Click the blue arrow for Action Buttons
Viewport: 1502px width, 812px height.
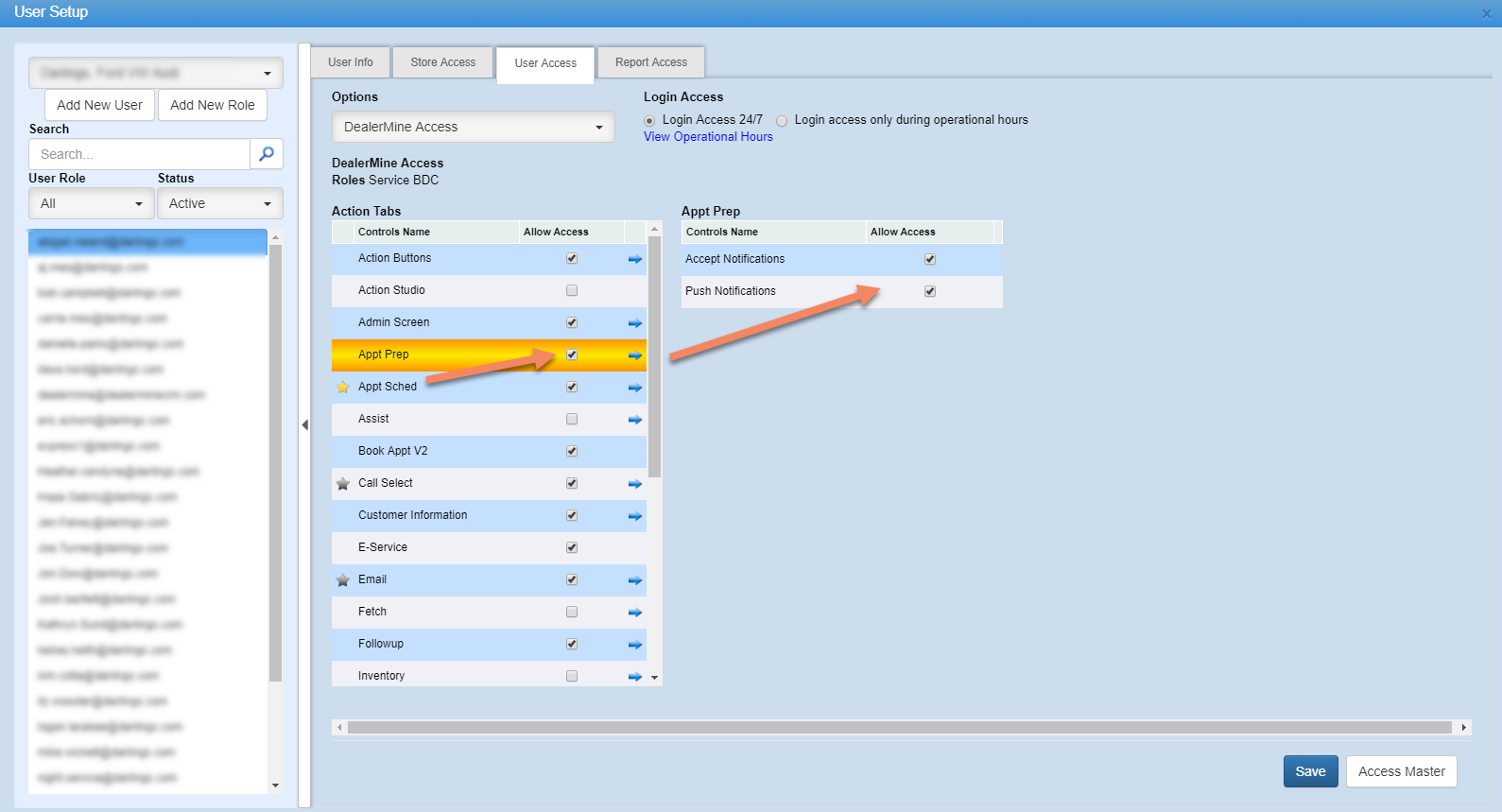coord(634,259)
